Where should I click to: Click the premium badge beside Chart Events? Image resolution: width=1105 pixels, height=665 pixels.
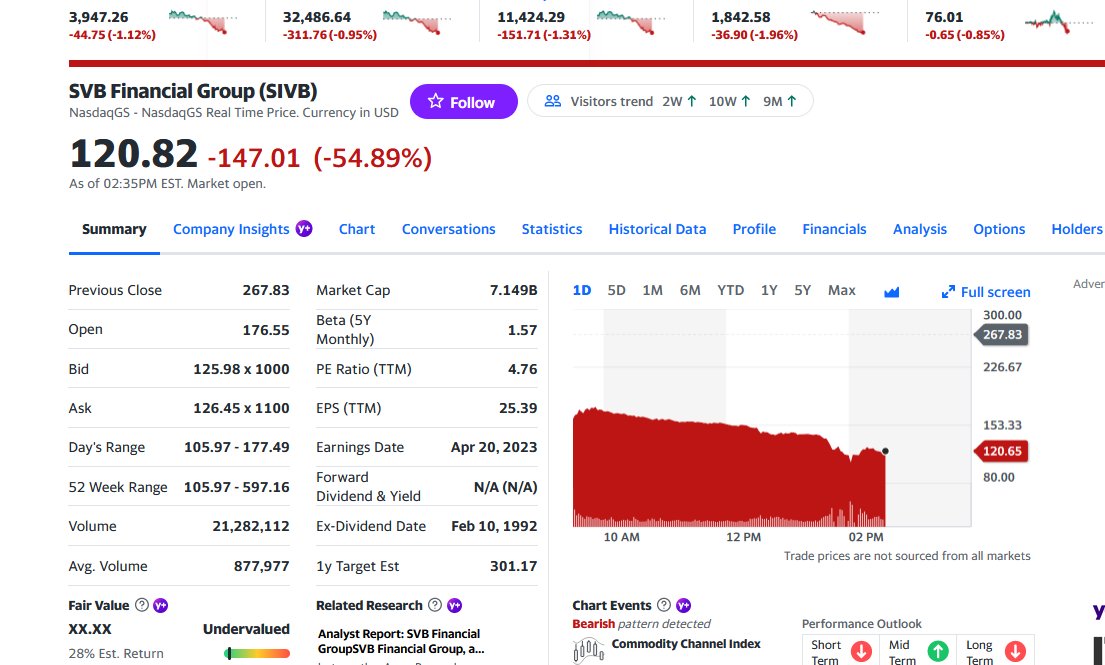tap(684, 605)
